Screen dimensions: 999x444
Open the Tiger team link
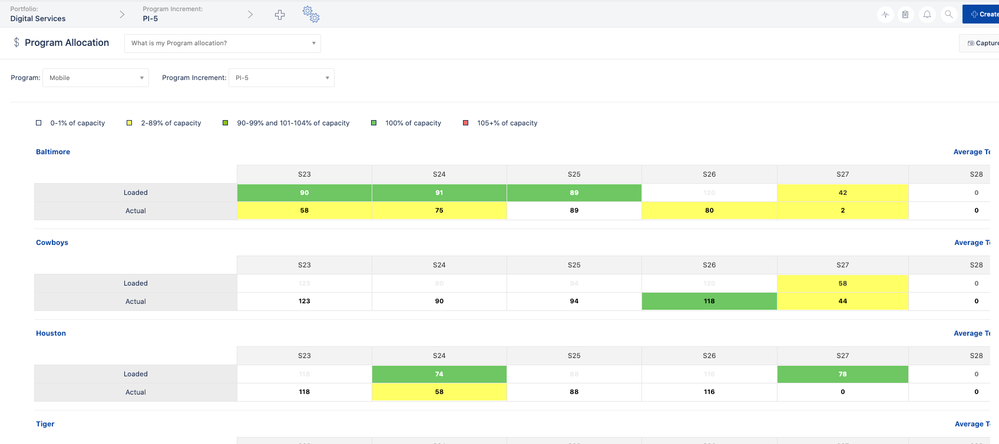[x=45, y=424]
